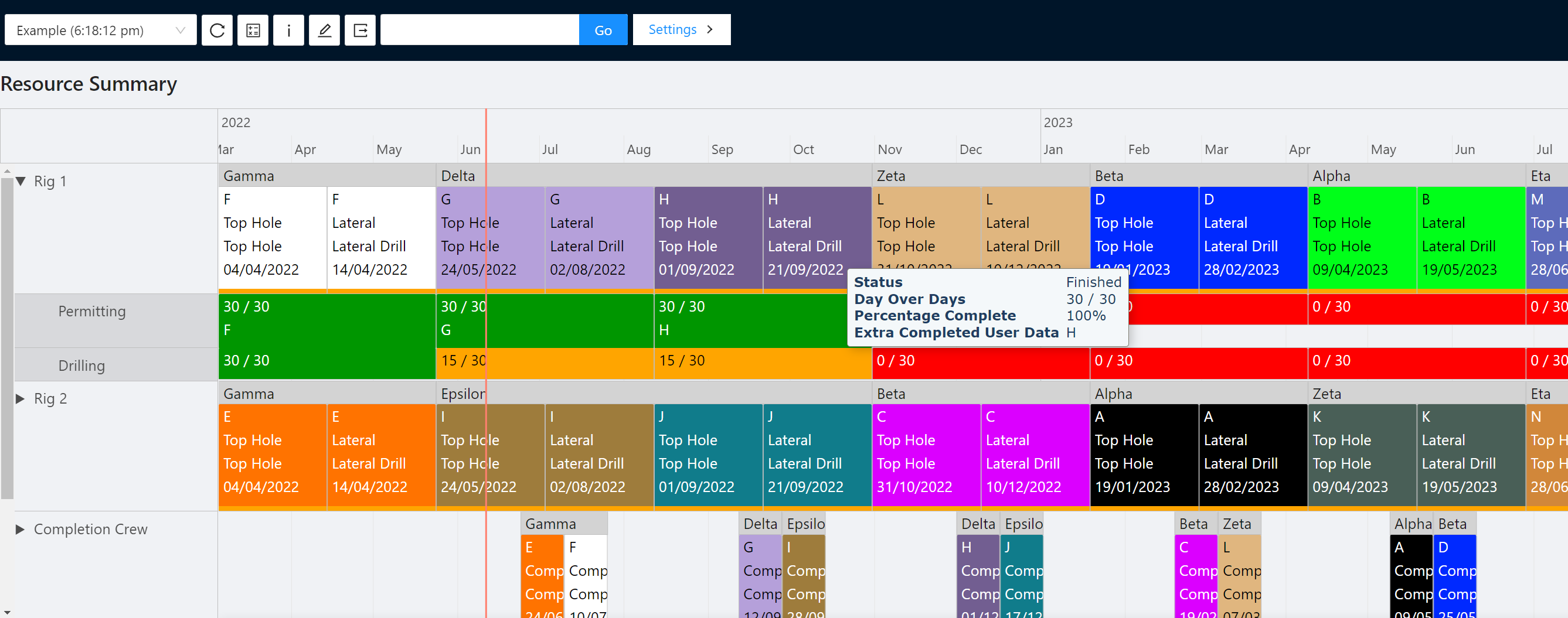Viewport: 1568px width, 618px height.
Task: Open the calculator icon button
Action: [253, 30]
